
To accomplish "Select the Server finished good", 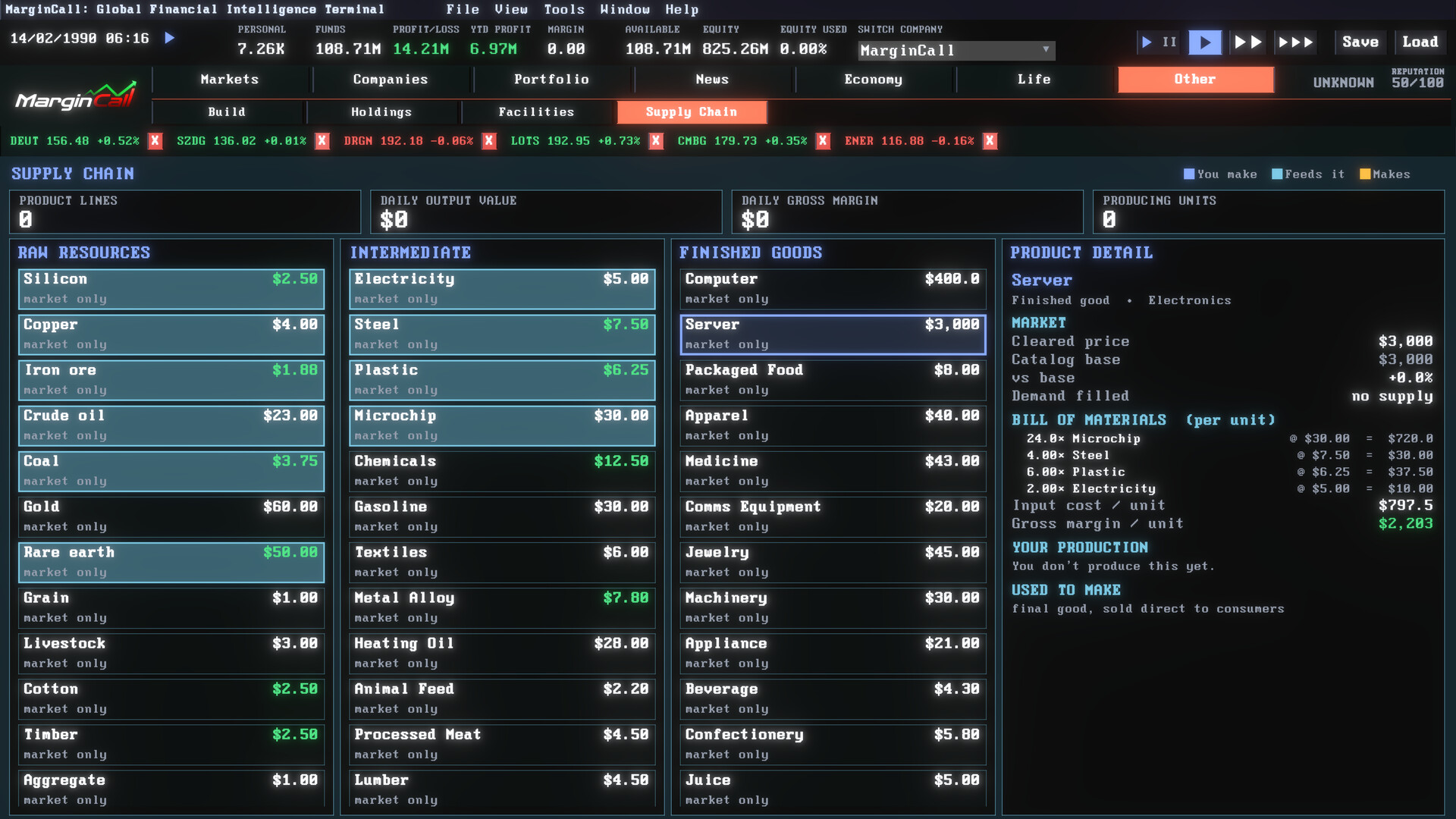I will [x=833, y=334].
